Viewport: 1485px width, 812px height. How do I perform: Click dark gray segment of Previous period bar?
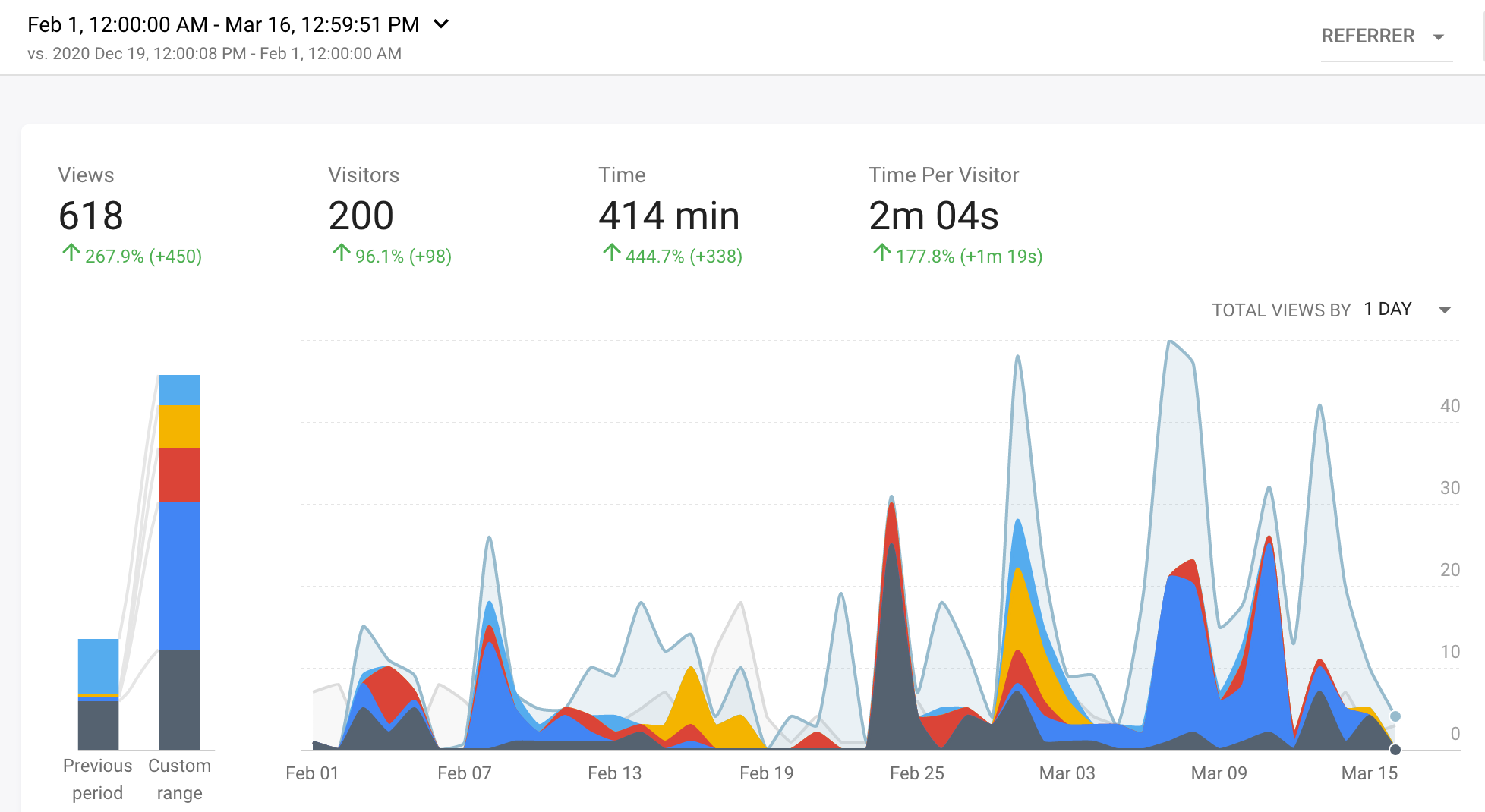(x=98, y=725)
